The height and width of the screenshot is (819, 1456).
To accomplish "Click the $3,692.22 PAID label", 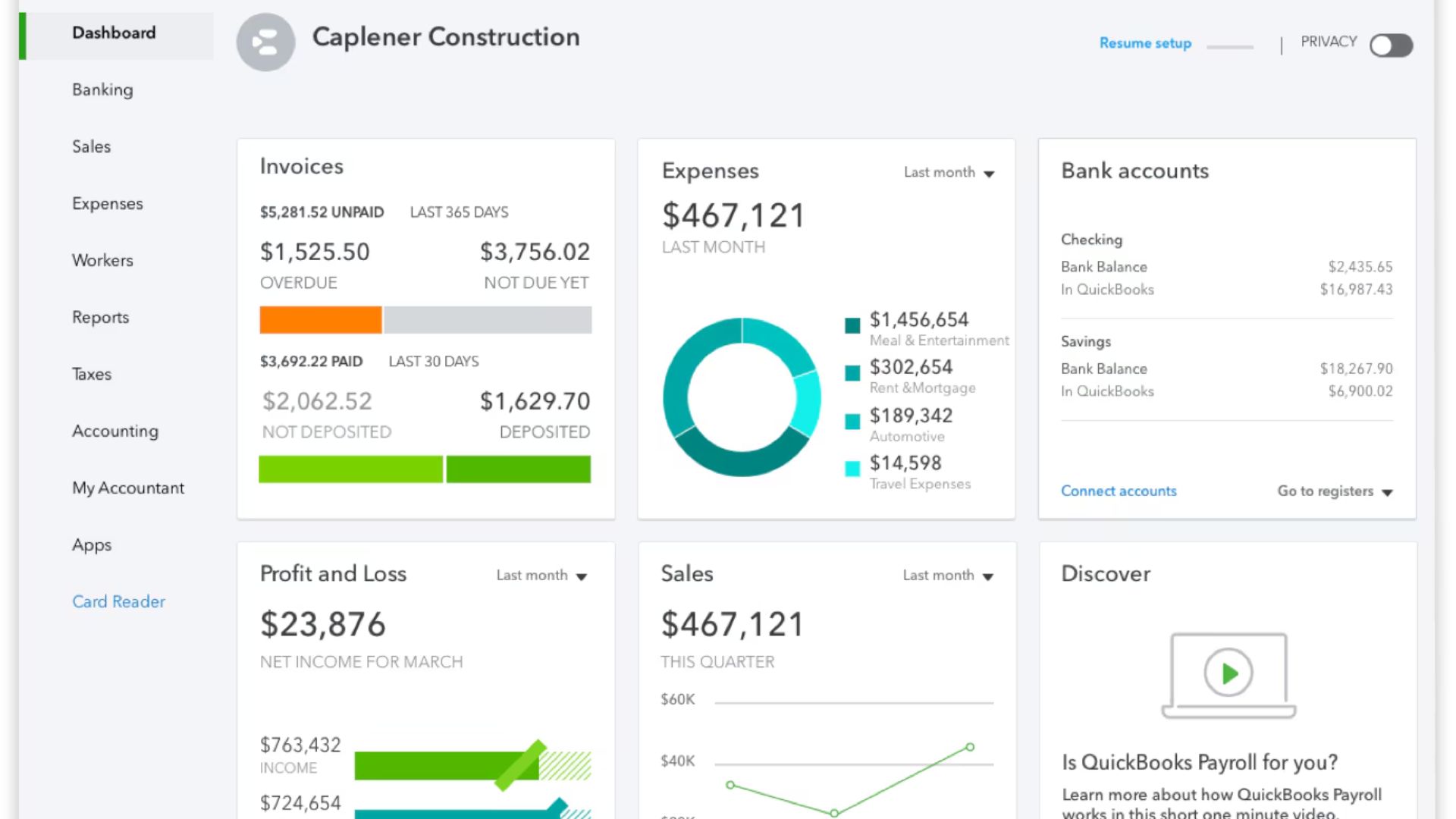I will tap(311, 362).
